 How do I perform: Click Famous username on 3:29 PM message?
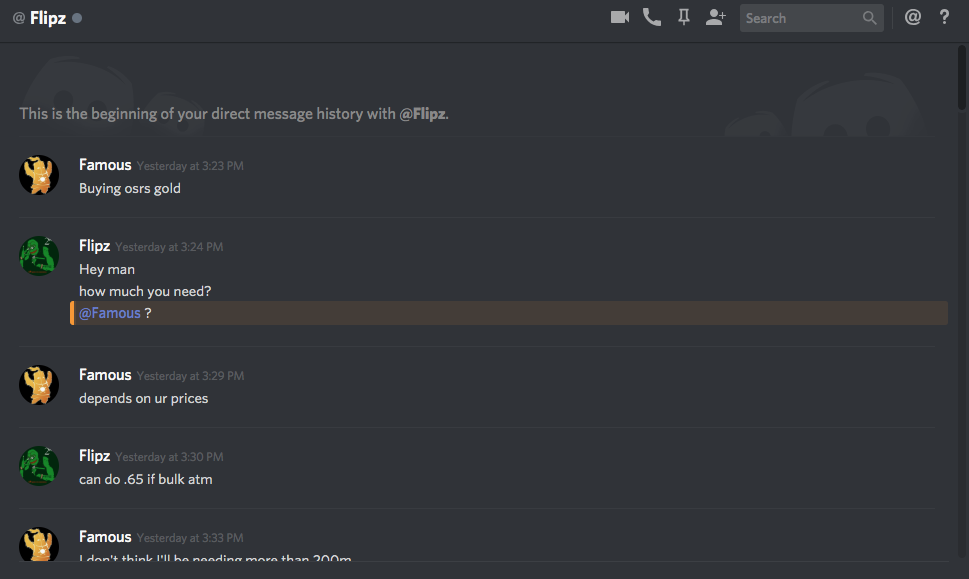pos(105,375)
